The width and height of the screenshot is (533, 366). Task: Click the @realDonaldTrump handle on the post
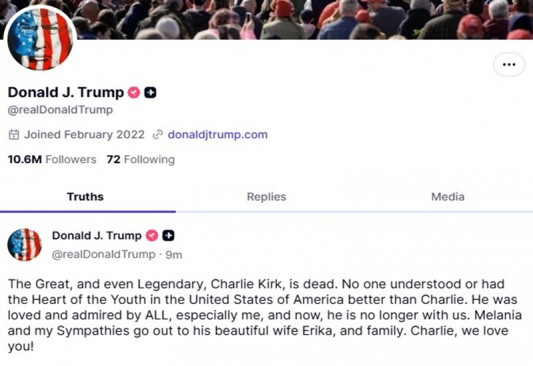tap(103, 255)
